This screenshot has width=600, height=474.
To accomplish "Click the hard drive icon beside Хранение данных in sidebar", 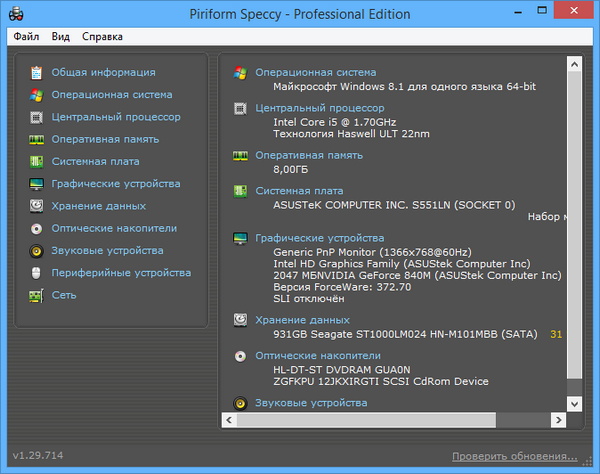I will pyautogui.click(x=36, y=206).
